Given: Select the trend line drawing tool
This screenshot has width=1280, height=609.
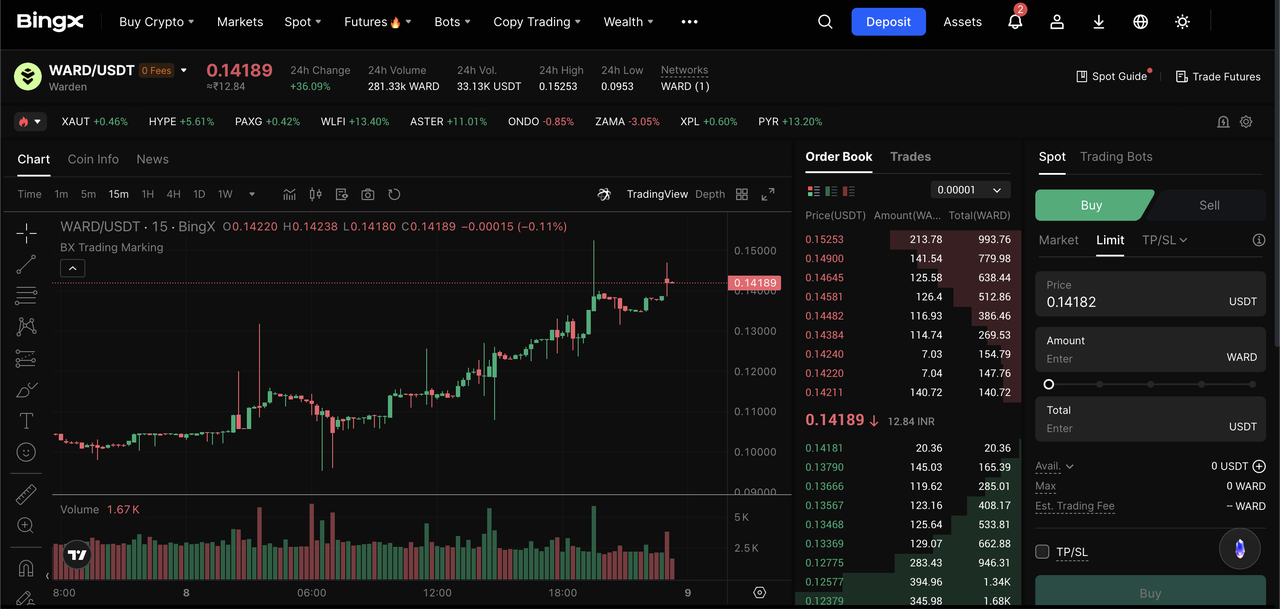Looking at the screenshot, I should point(26,265).
